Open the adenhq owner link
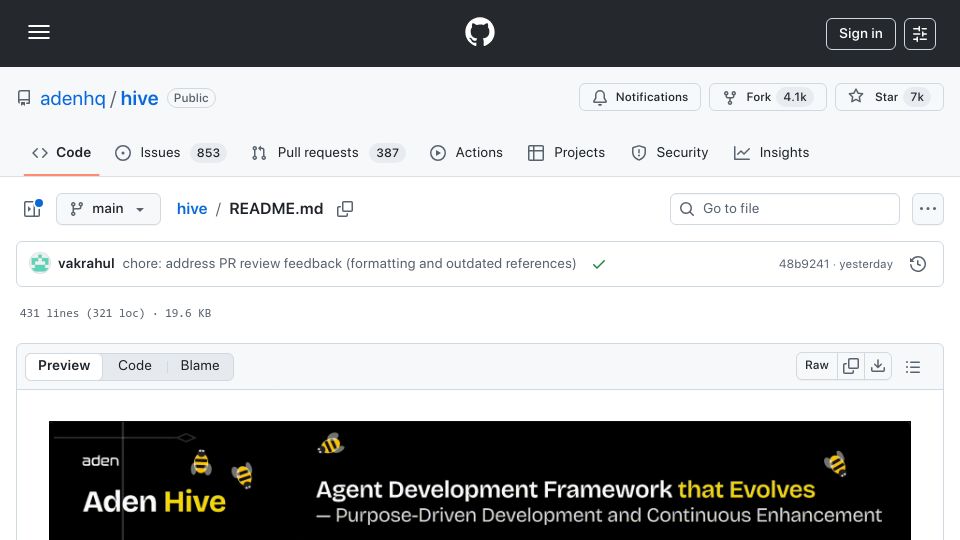The image size is (960, 540). [x=72, y=98]
